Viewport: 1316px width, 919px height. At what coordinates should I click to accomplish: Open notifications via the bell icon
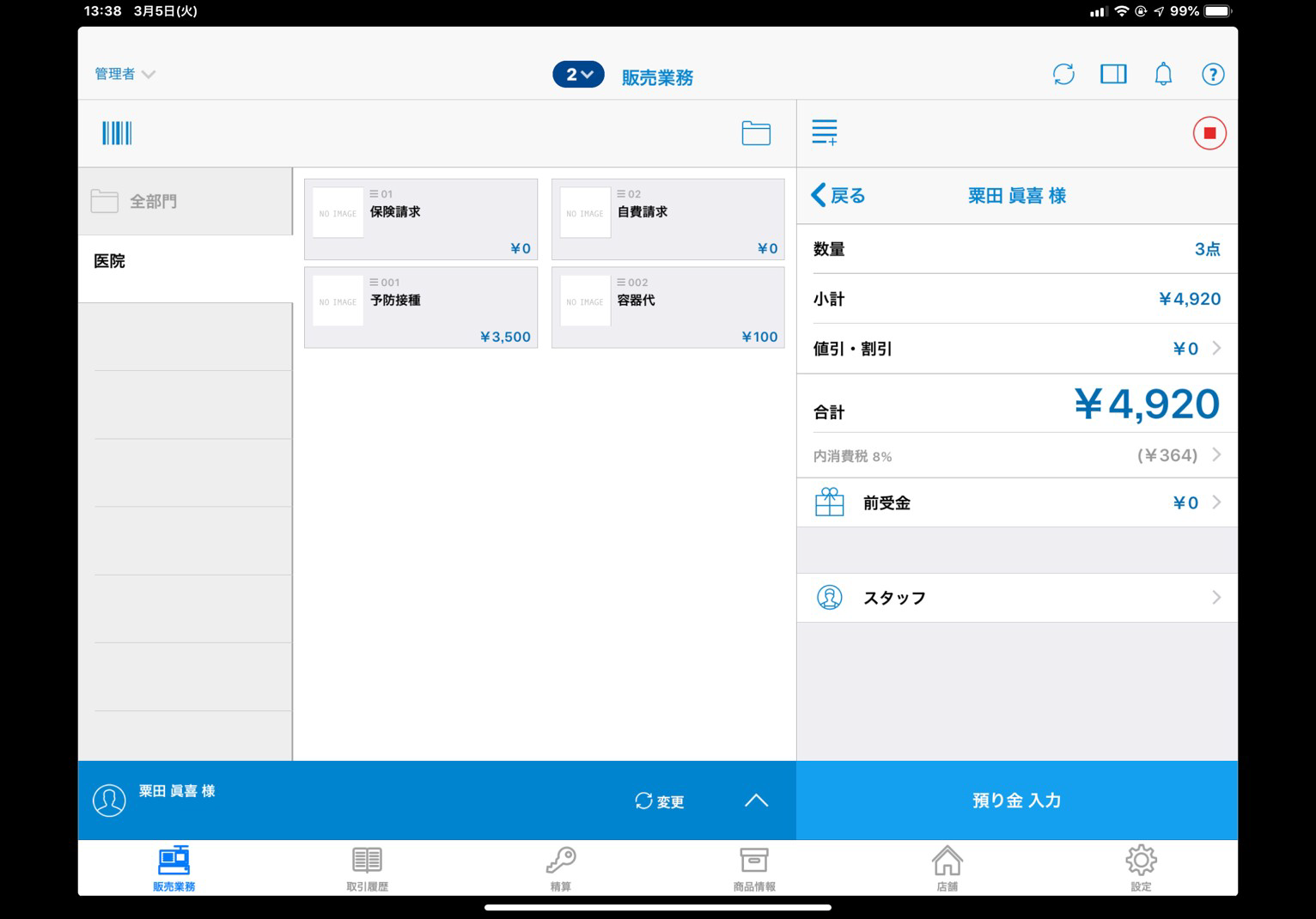[1163, 74]
